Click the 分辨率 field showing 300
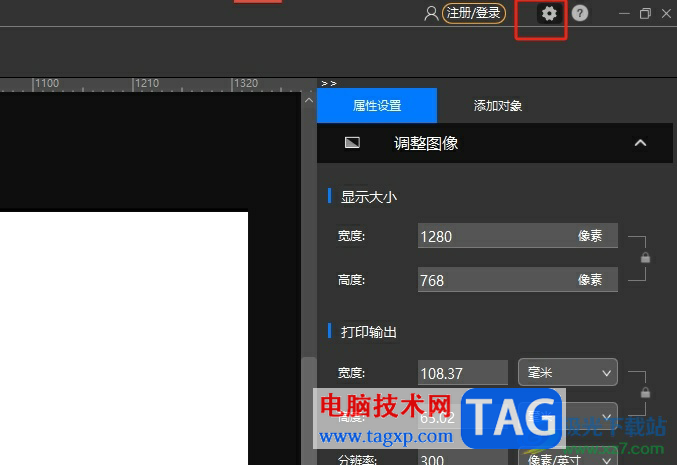Screen dimensions: 677x465 tap(463, 459)
